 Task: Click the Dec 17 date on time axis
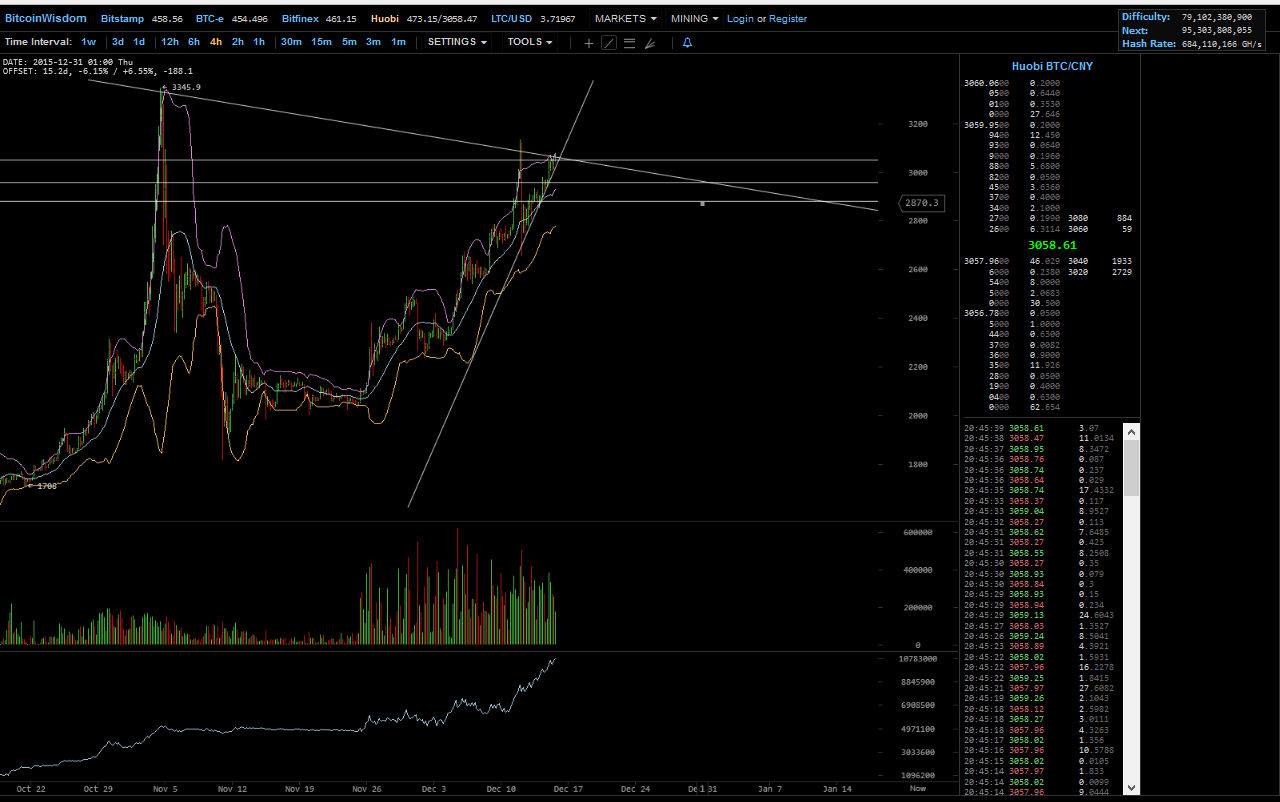pyautogui.click(x=569, y=789)
